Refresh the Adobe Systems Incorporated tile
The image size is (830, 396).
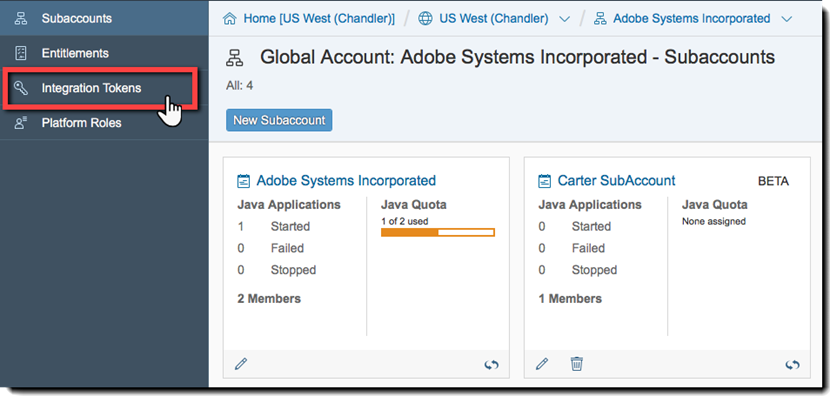(492, 365)
